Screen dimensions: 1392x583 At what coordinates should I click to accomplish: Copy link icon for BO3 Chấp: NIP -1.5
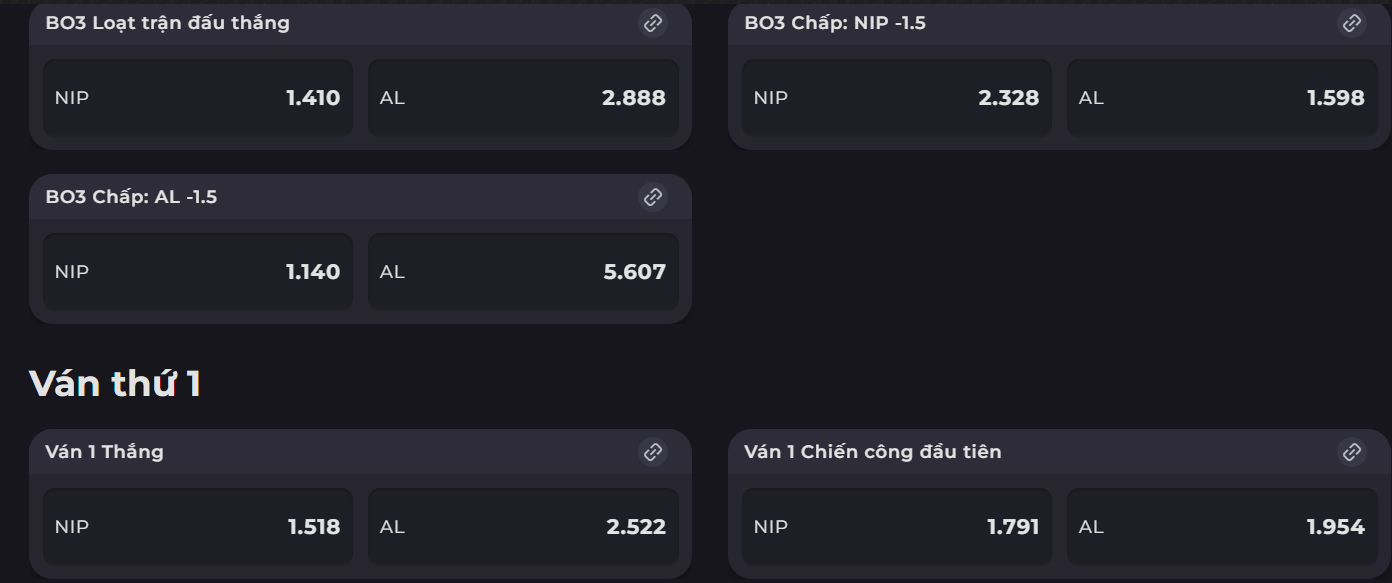pos(1352,23)
